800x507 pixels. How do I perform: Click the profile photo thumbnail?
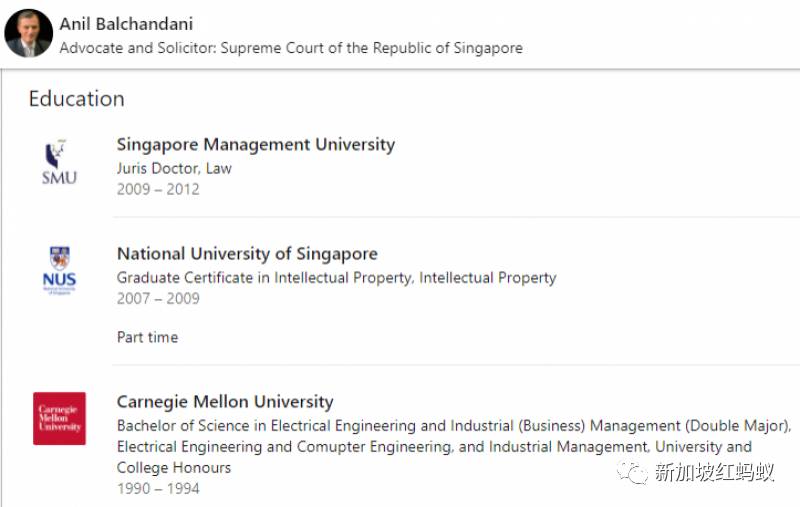tap(28, 34)
